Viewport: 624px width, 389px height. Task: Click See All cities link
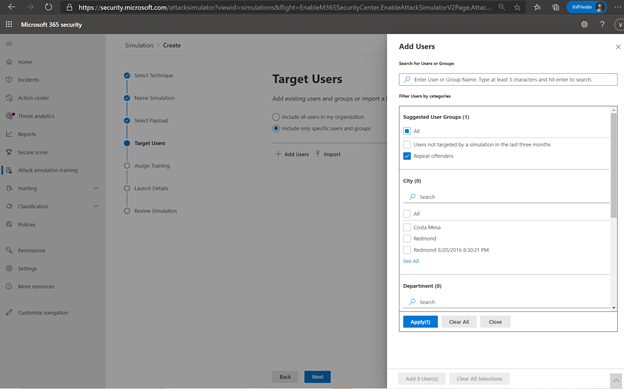[x=411, y=261]
